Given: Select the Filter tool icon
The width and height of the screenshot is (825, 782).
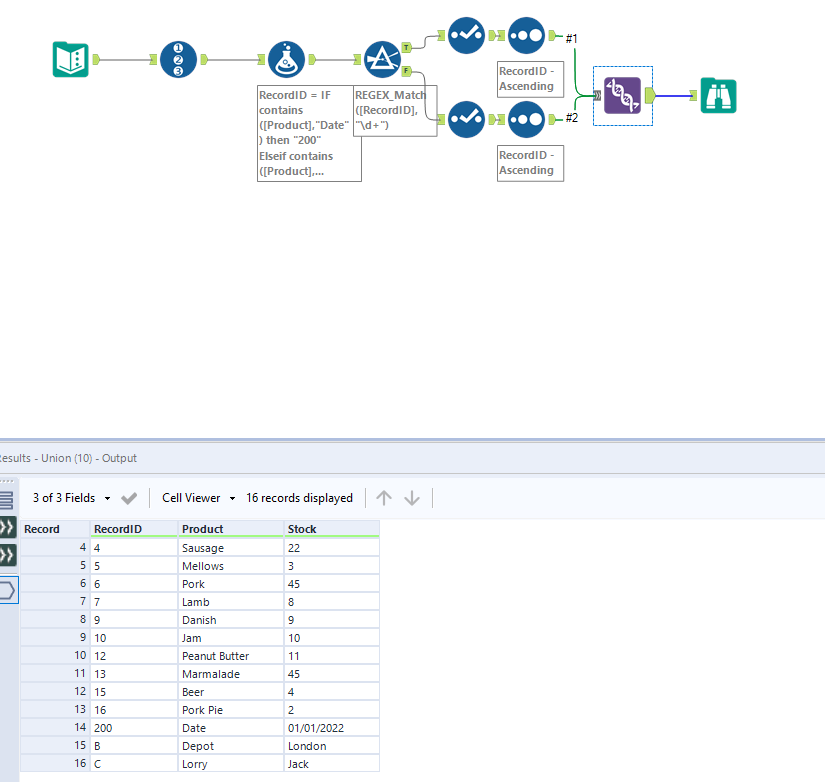Looking at the screenshot, I should 382,58.
